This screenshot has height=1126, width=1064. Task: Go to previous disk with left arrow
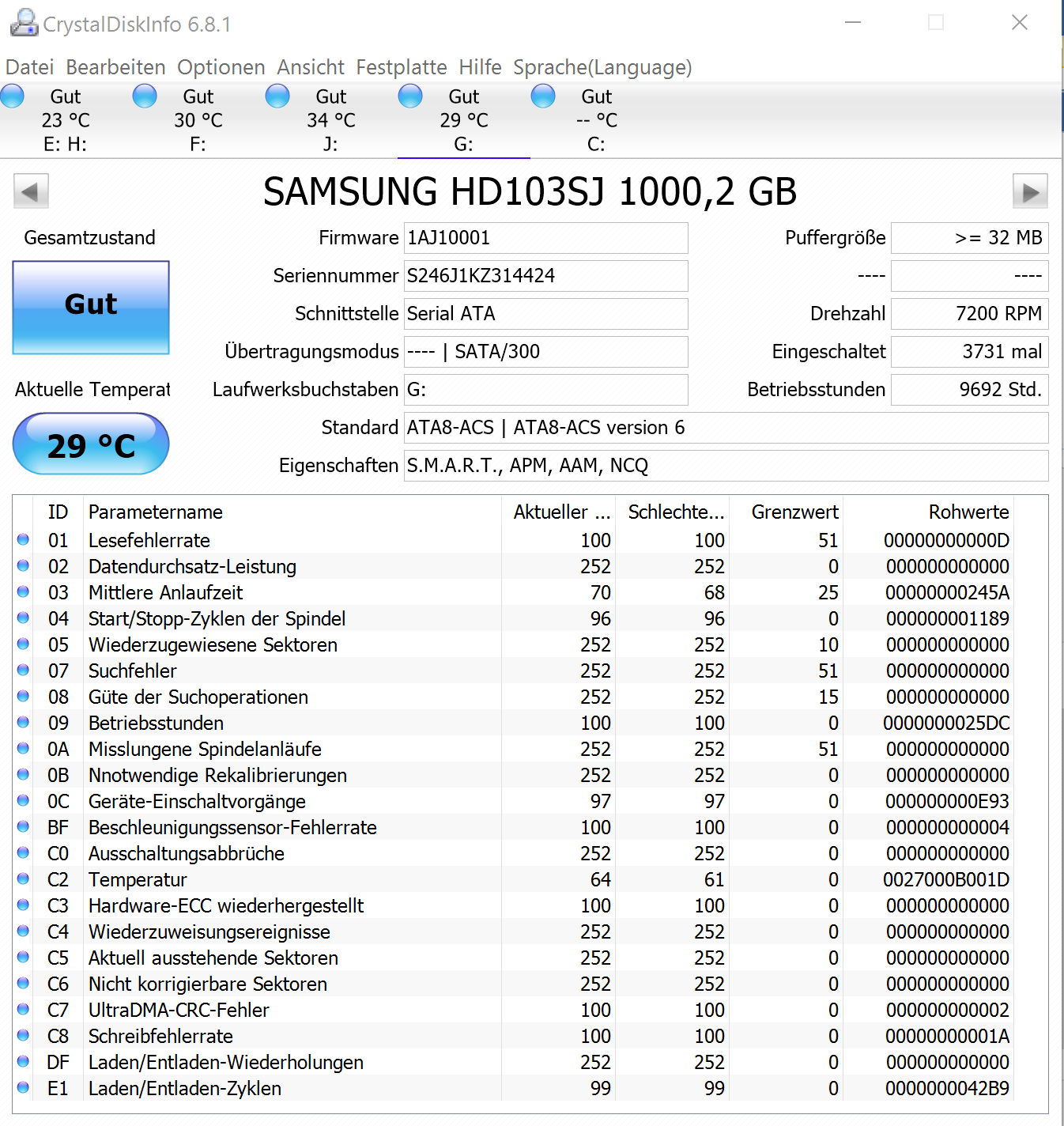point(31,191)
